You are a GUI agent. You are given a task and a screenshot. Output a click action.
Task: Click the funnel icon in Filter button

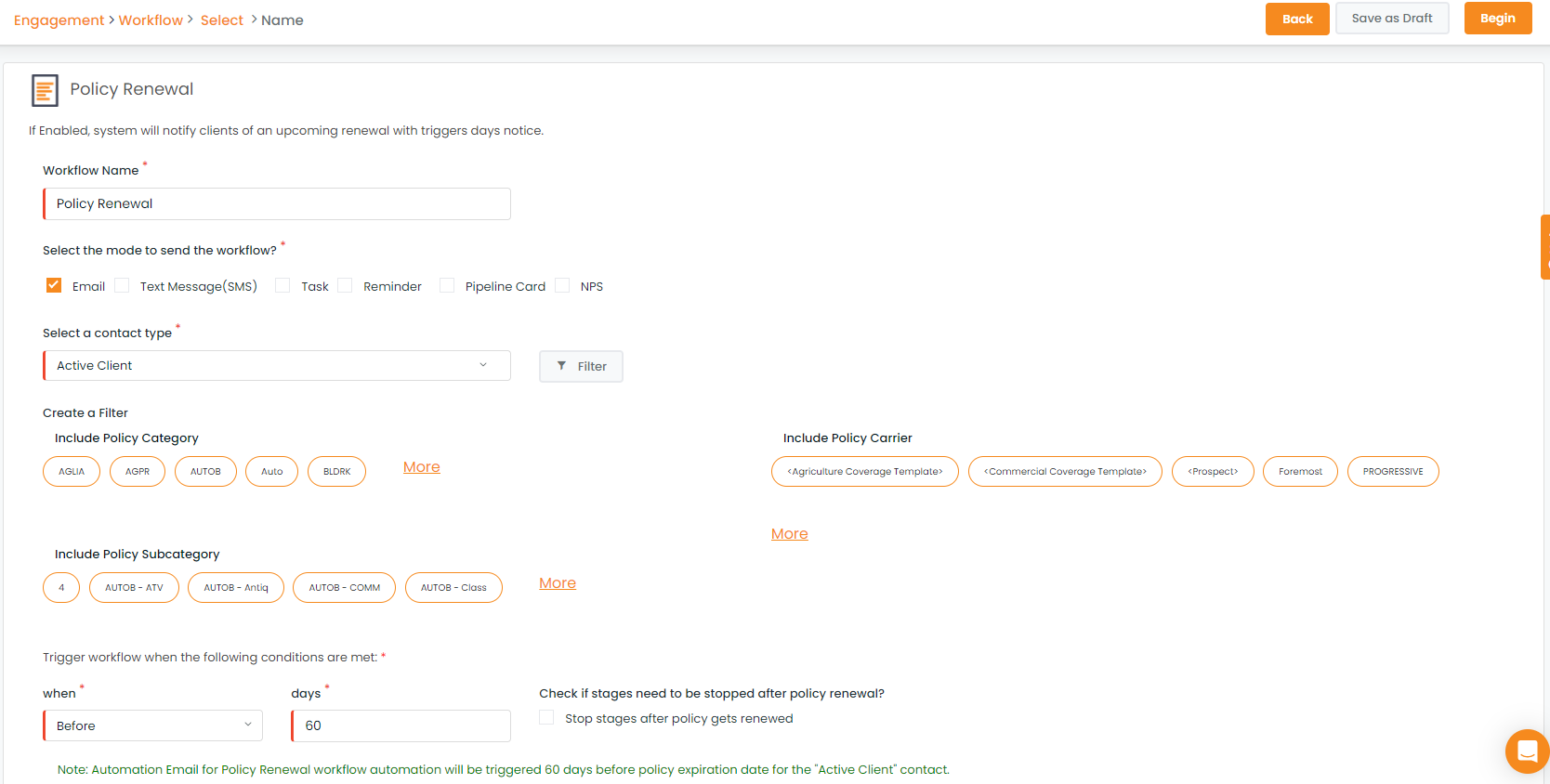(x=561, y=366)
